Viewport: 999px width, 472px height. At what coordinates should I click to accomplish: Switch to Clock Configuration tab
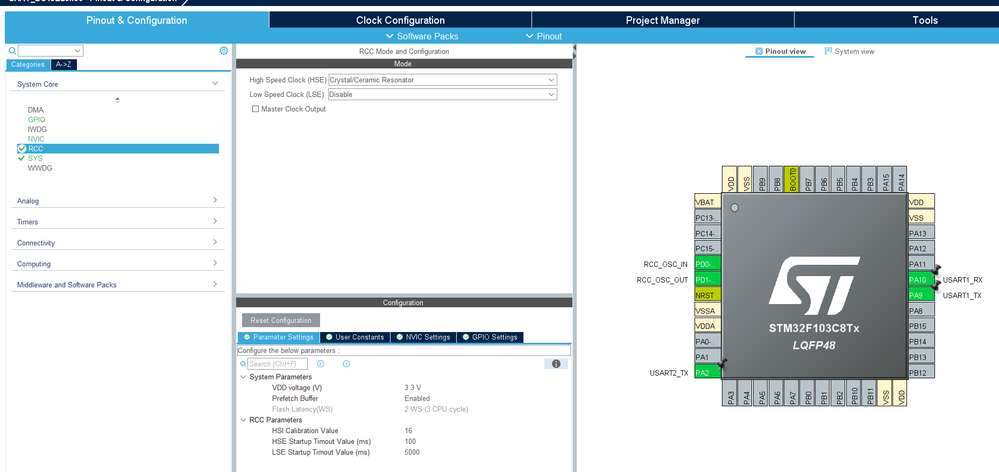(400, 20)
